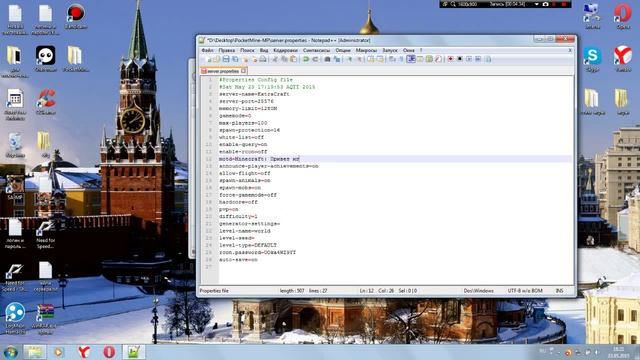Open Replace dialog from toolbar icon
640x360 pixels.
[x=337, y=59]
